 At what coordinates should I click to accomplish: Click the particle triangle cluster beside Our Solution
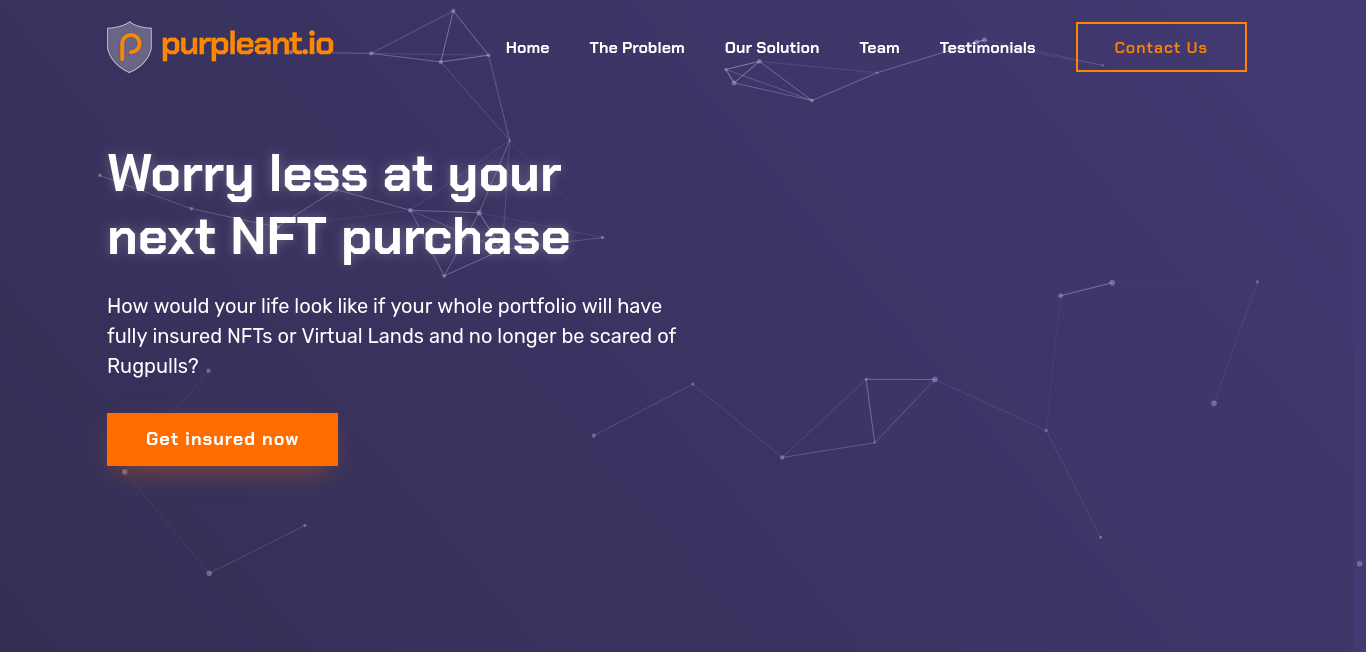tap(767, 80)
